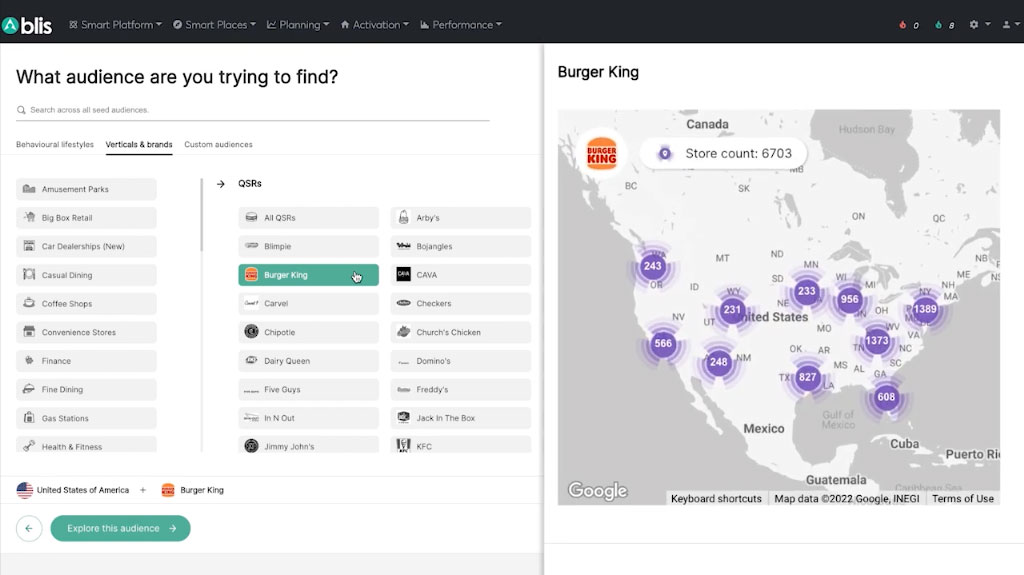Click the 1373 store cluster on map

[x=876, y=340]
